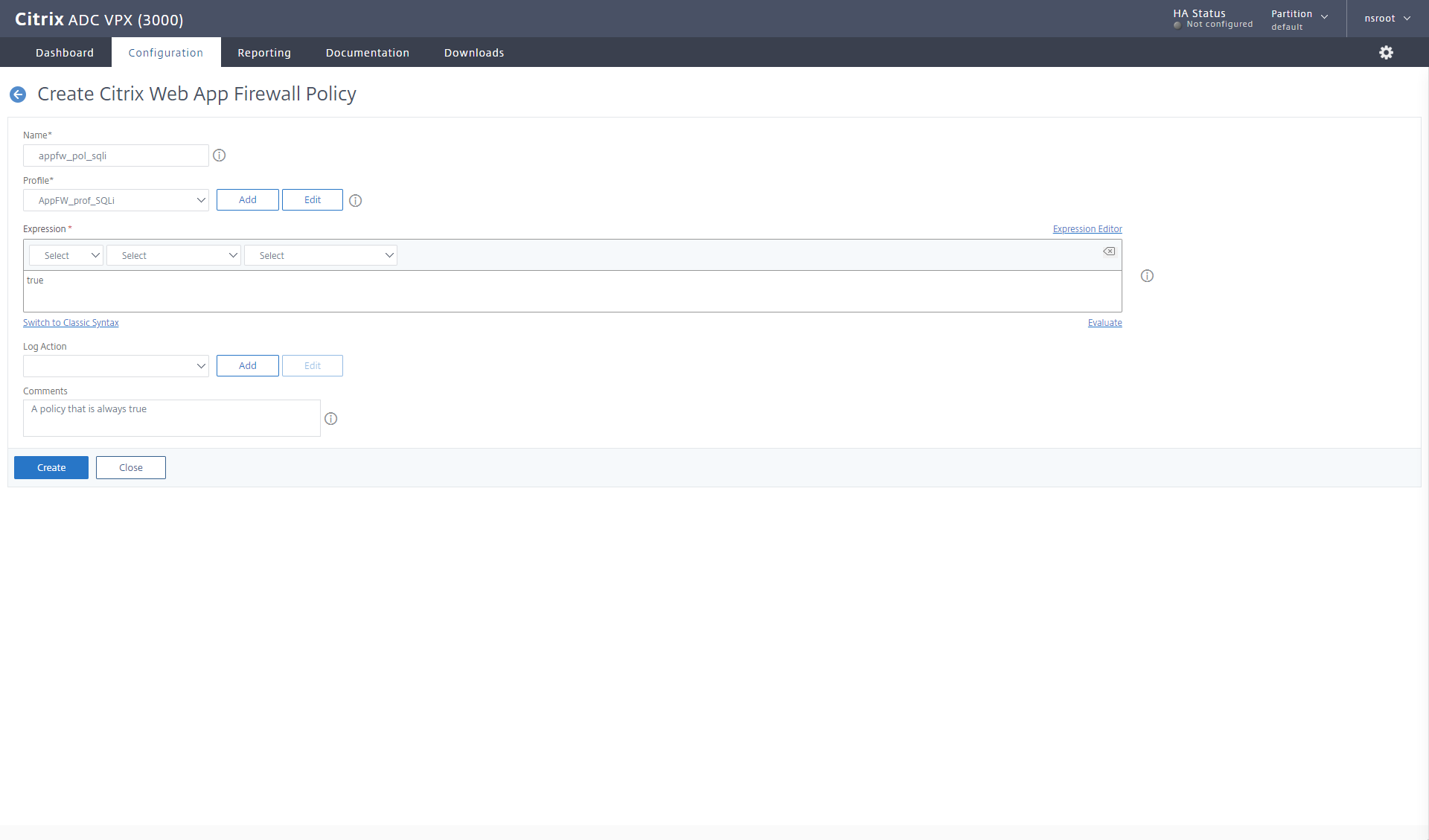This screenshot has height=840, width=1429.
Task: Open the third expression Select dropdown
Action: tap(321, 255)
